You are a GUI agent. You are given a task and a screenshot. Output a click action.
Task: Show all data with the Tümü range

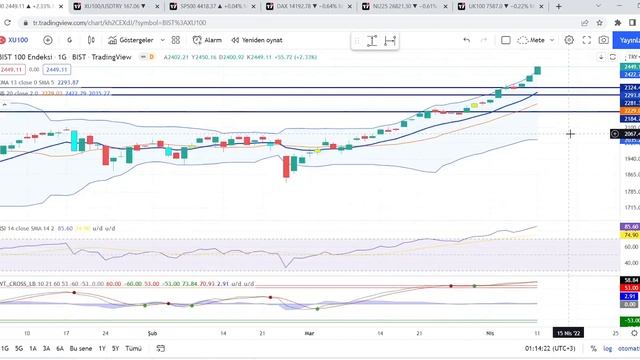pyautogui.click(x=133, y=349)
